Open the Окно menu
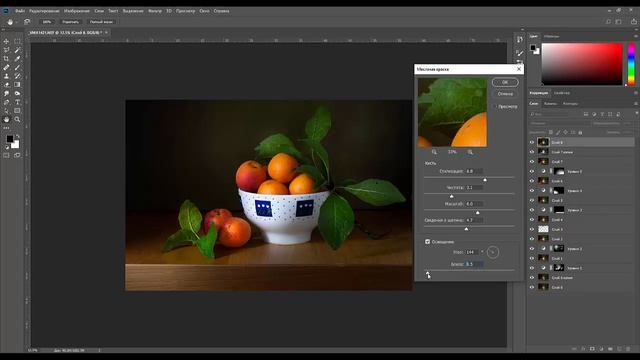Screen dimensions: 640x360 point(204,11)
